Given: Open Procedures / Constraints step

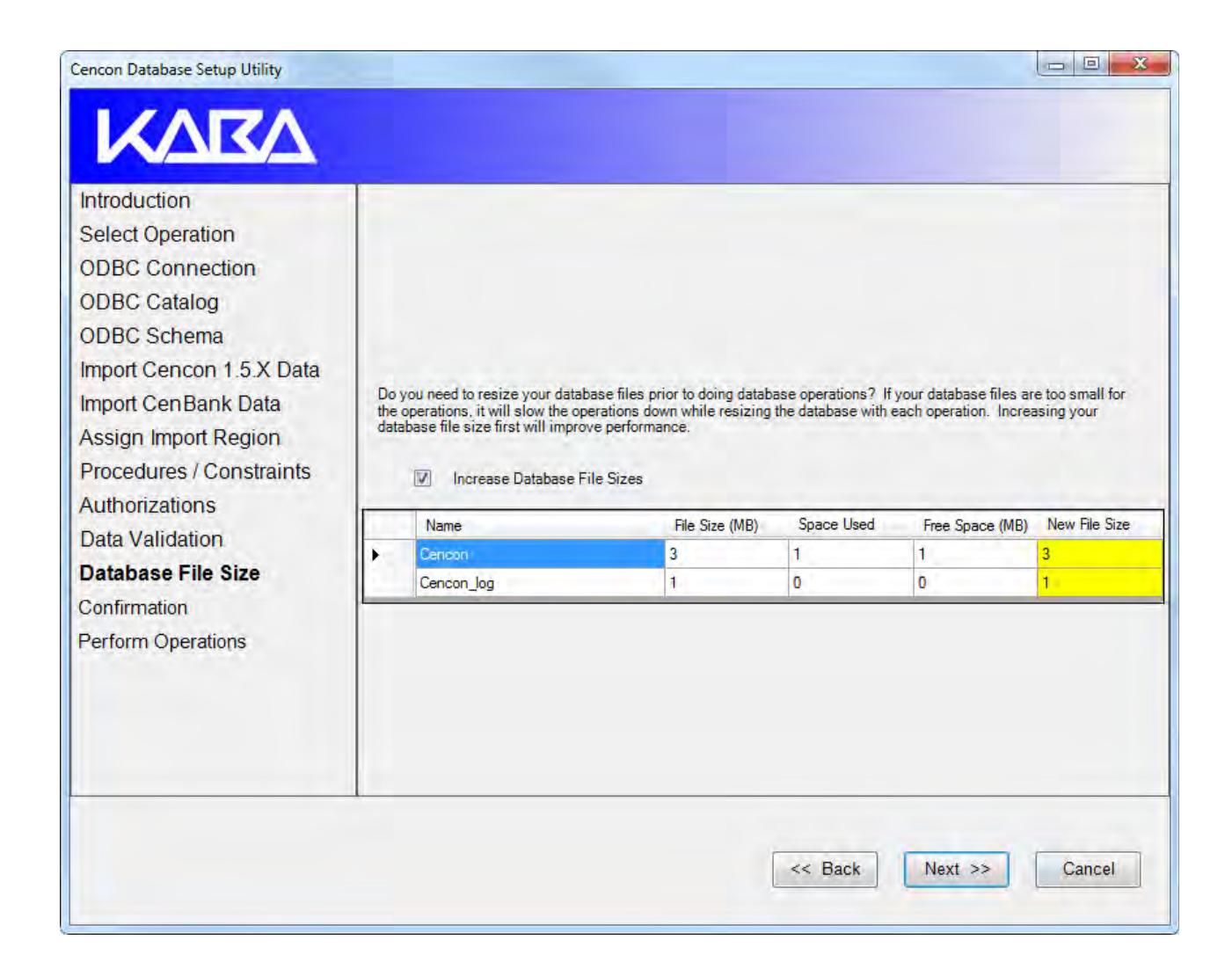Looking at the screenshot, I should coord(195,471).
